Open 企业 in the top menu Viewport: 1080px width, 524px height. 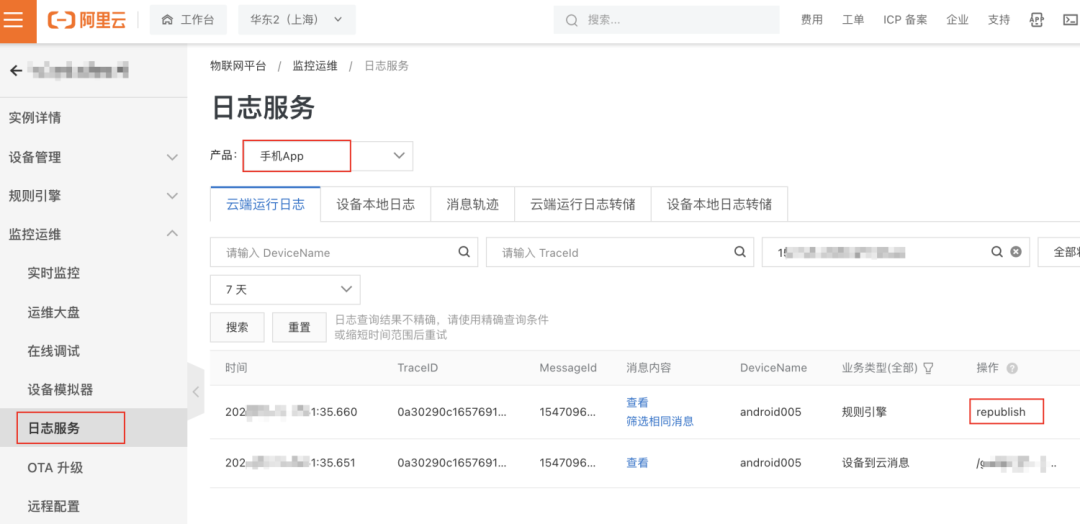pos(957,20)
